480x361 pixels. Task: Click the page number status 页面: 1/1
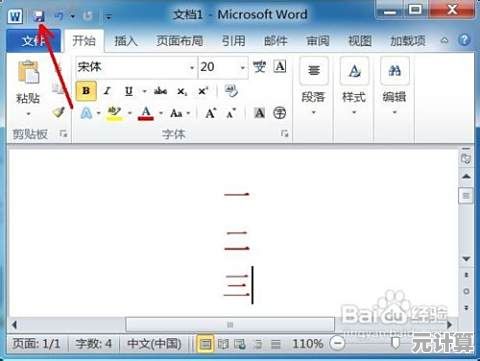click(x=36, y=343)
